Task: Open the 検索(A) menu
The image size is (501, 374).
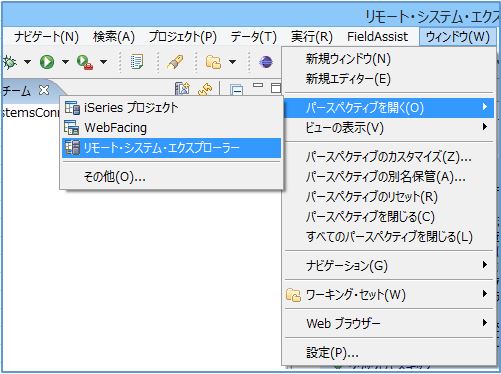Action: point(114,37)
